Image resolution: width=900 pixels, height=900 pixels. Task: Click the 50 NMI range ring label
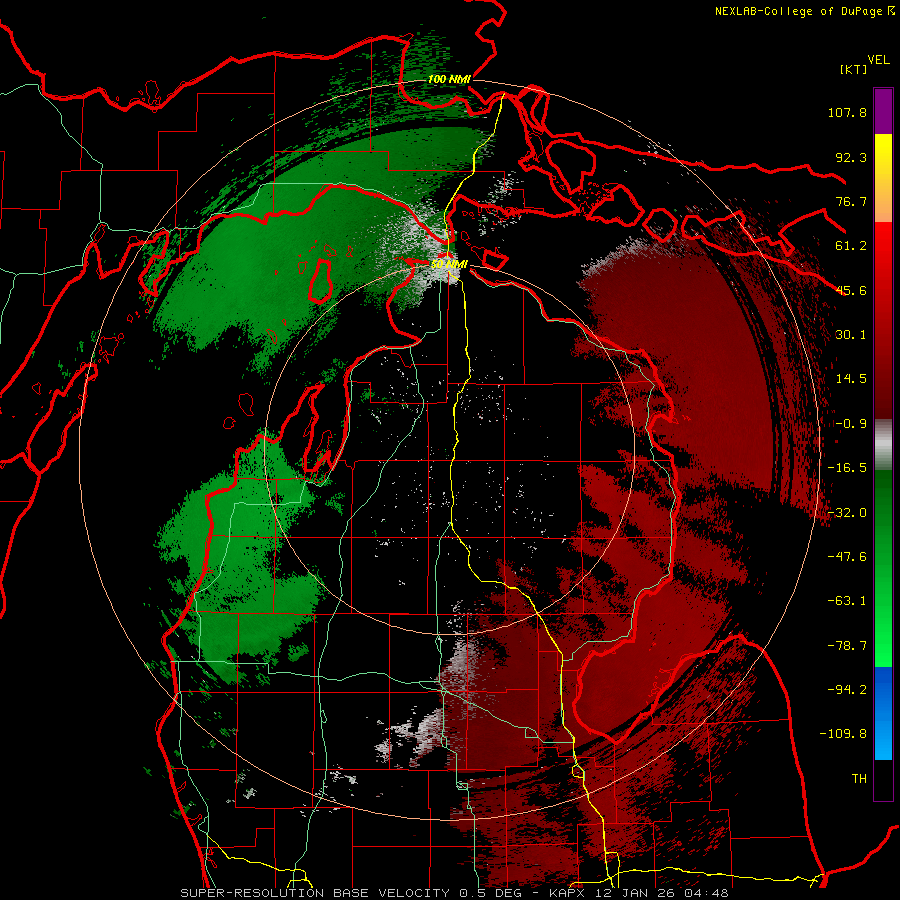point(449,264)
